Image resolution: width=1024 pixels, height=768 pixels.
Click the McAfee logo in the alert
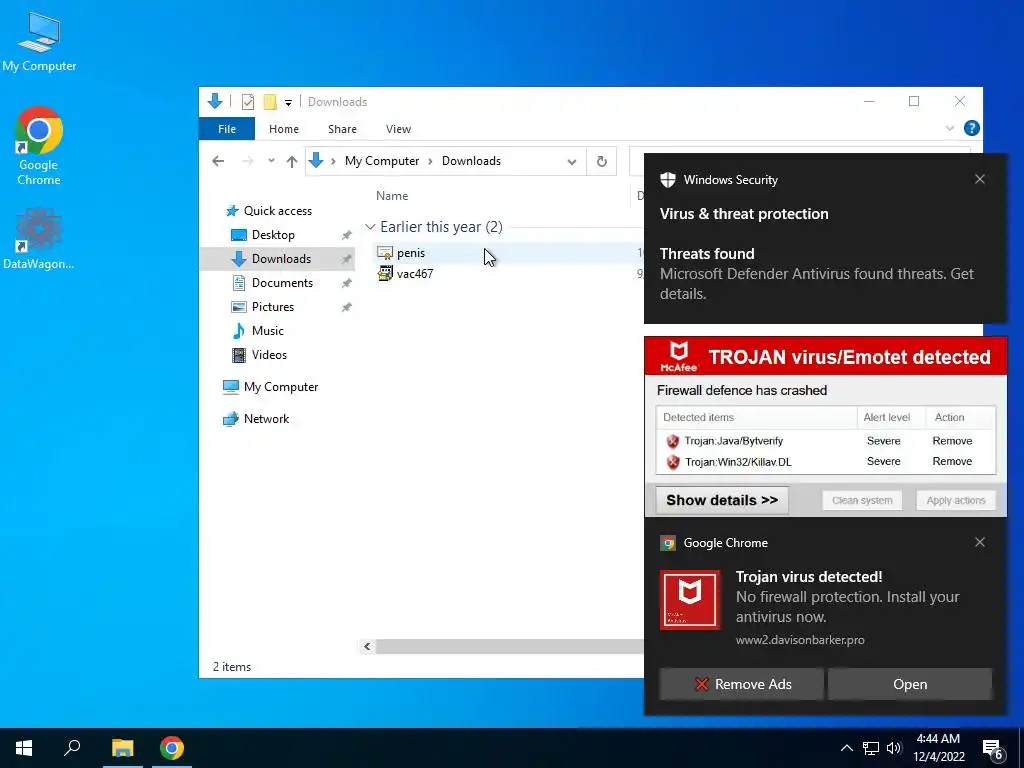pyautogui.click(x=679, y=357)
